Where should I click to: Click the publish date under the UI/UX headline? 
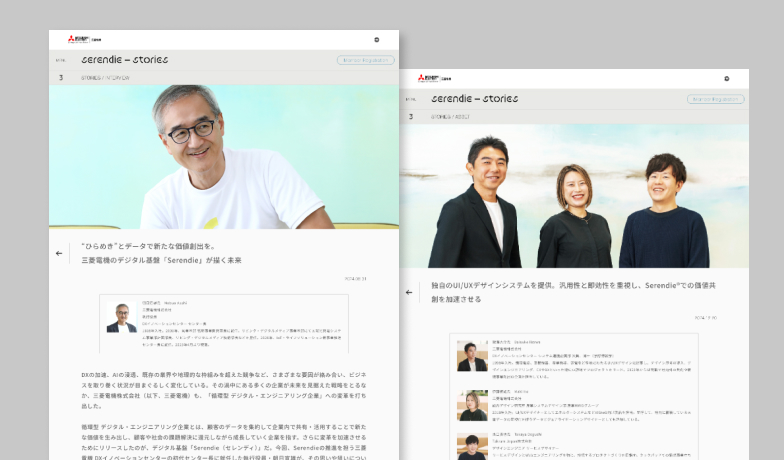705,318
